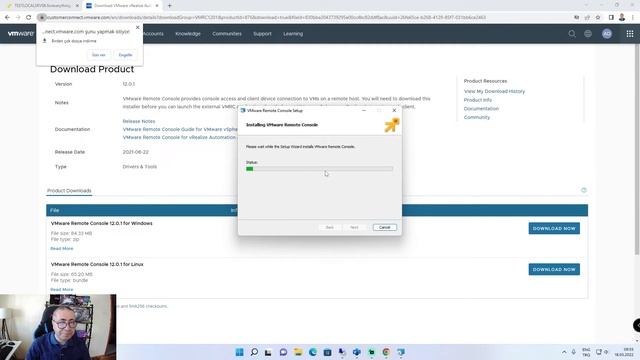The width and height of the screenshot is (640, 360).
Task: Click the share page icon in address bar
Action: coord(587,18)
